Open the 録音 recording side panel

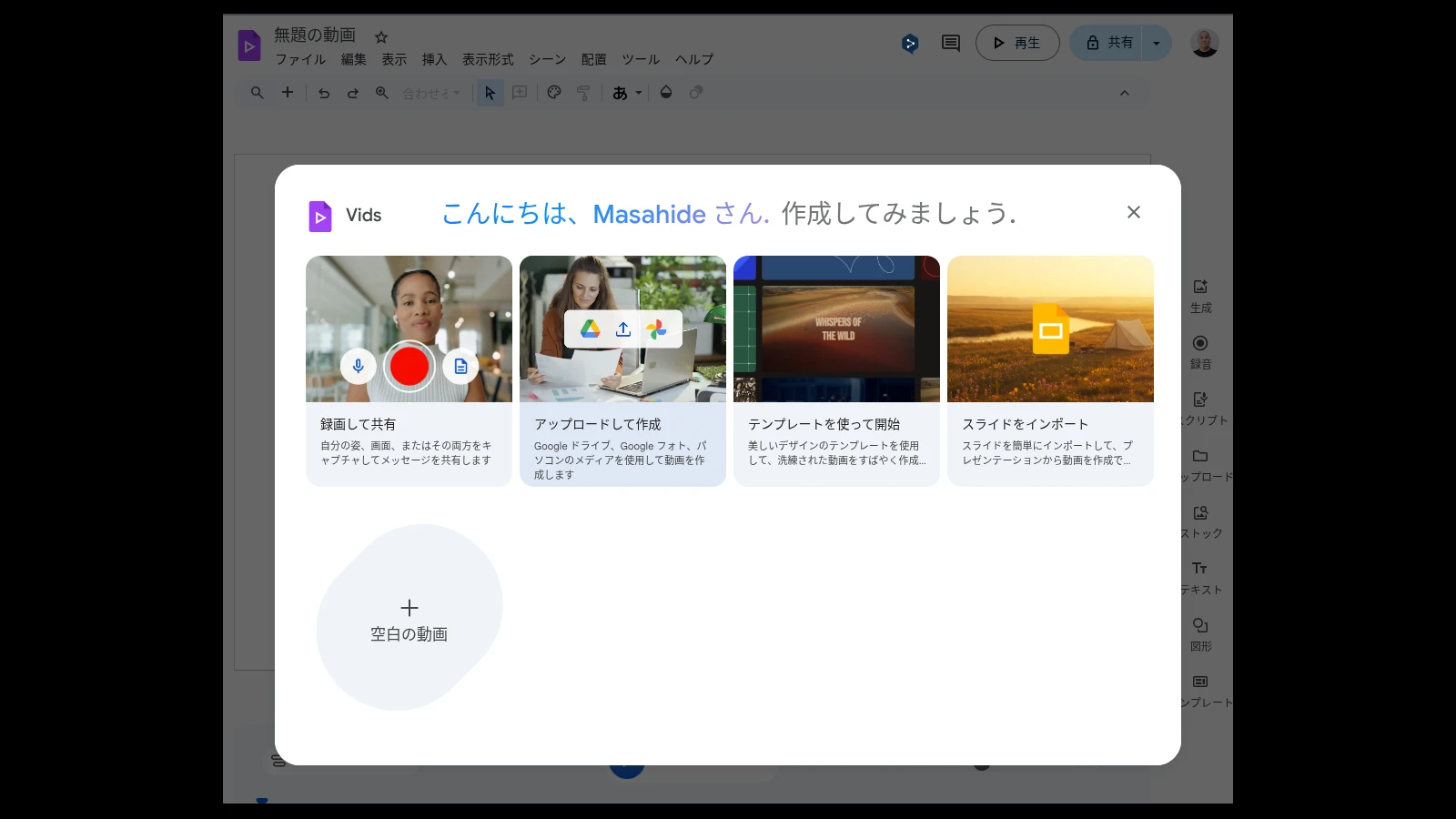coord(1201,352)
